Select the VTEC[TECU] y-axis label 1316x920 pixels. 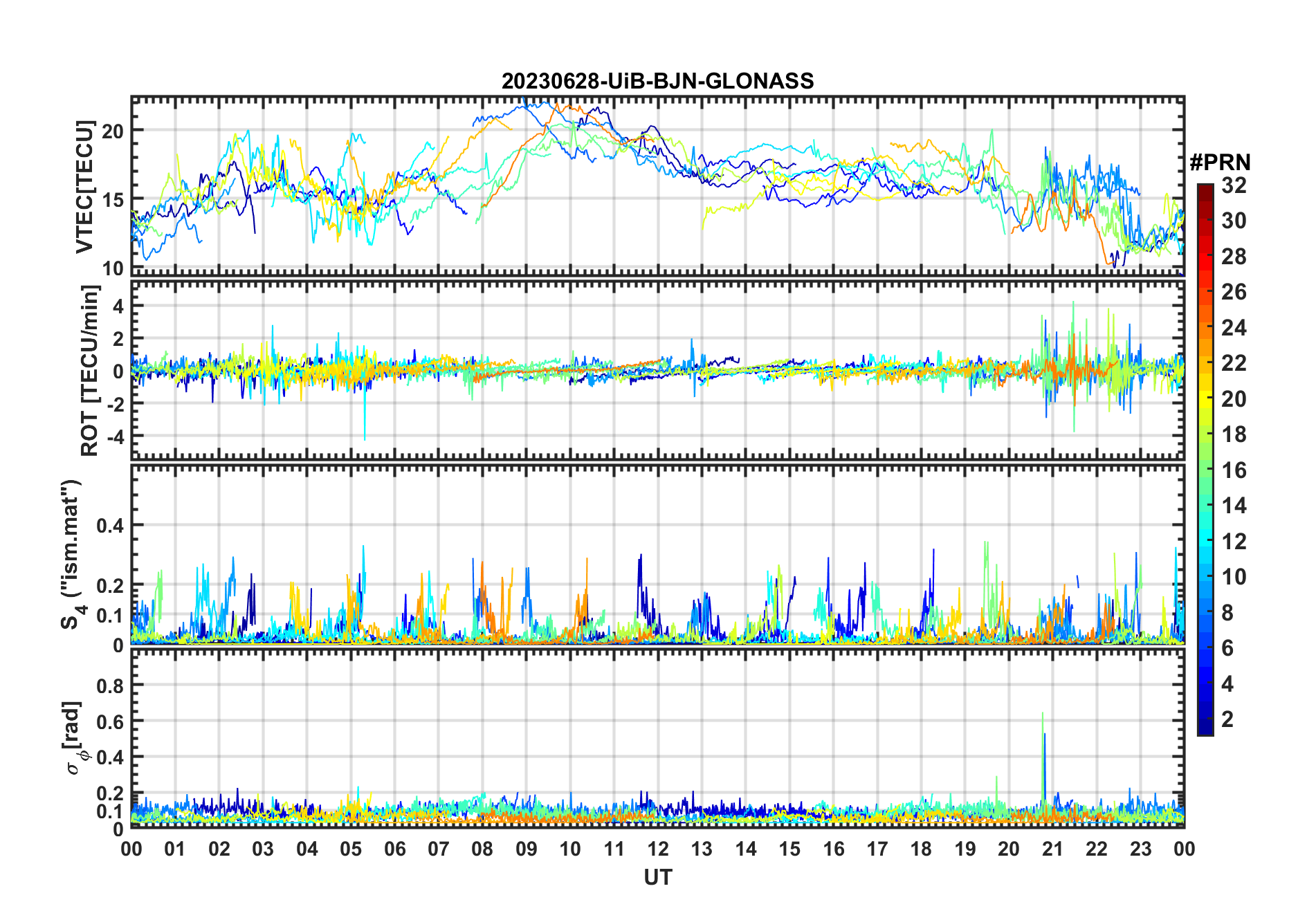pyautogui.click(x=84, y=187)
